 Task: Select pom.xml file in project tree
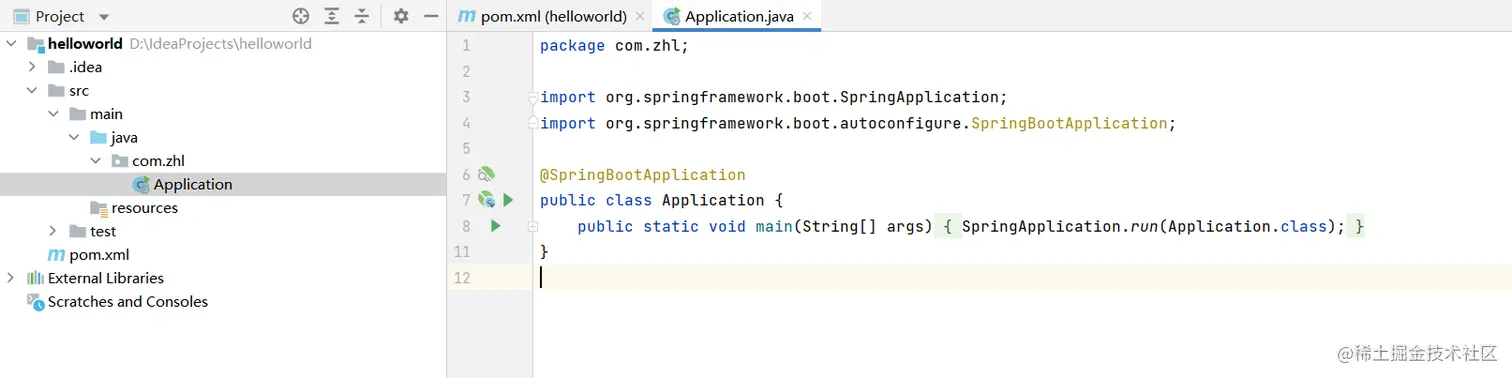(99, 255)
